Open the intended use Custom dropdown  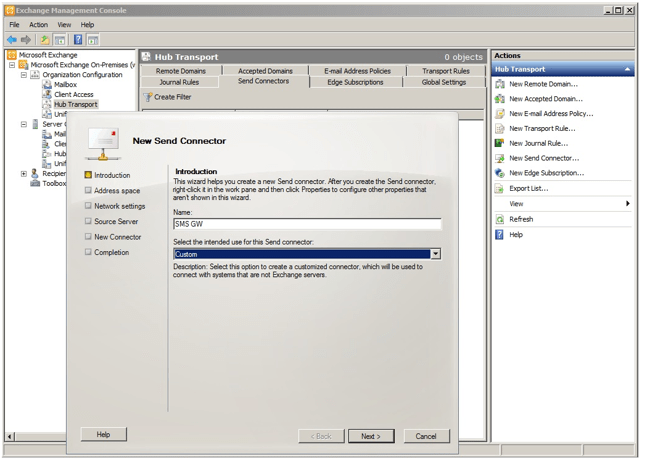pos(435,254)
